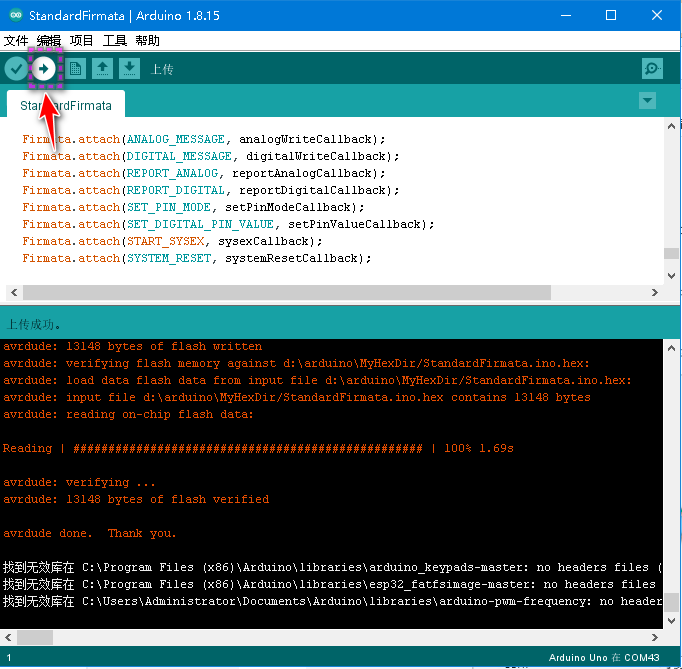Click the esp32_fatfsimage-master warning line
Image resolution: width=682 pixels, height=669 pixels.
(x=329, y=584)
